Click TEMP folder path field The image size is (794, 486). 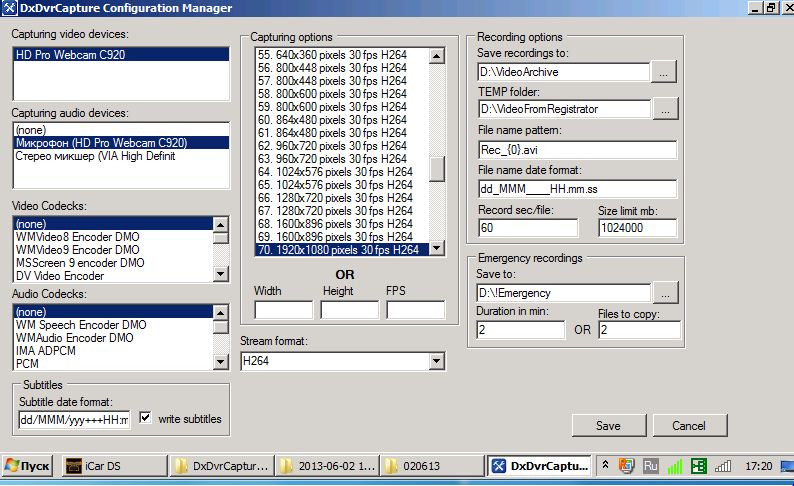click(x=565, y=109)
